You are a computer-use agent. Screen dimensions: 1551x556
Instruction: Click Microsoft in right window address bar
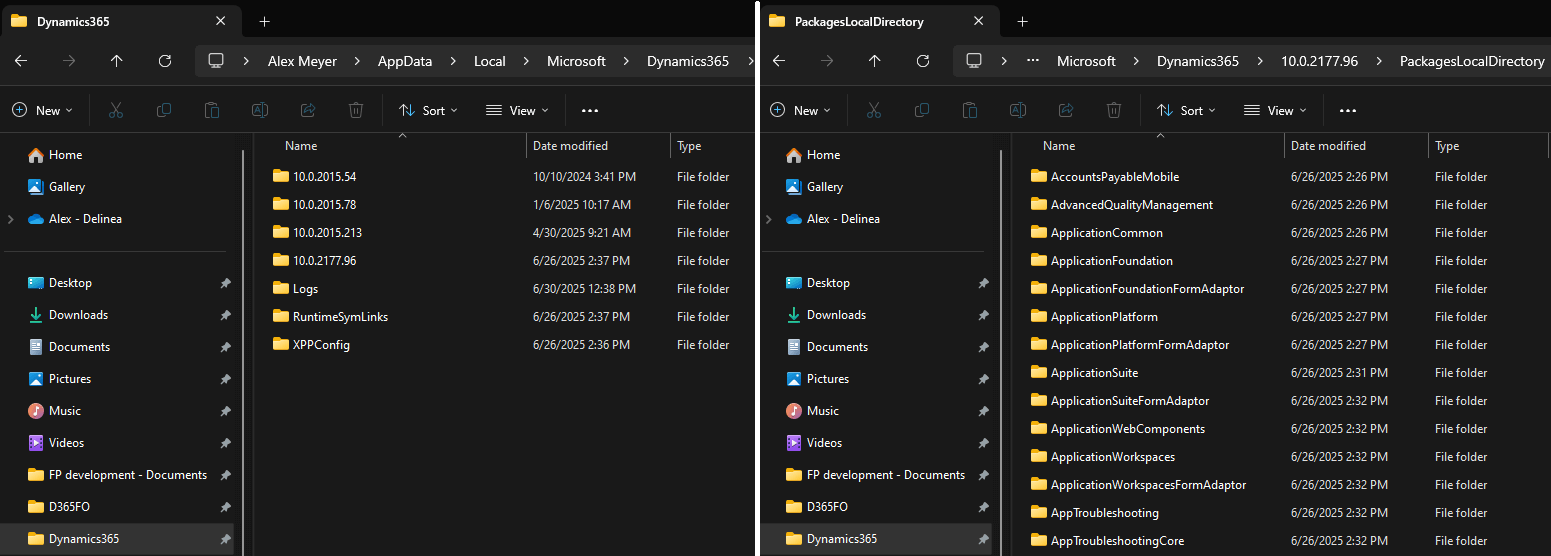tap(1086, 61)
